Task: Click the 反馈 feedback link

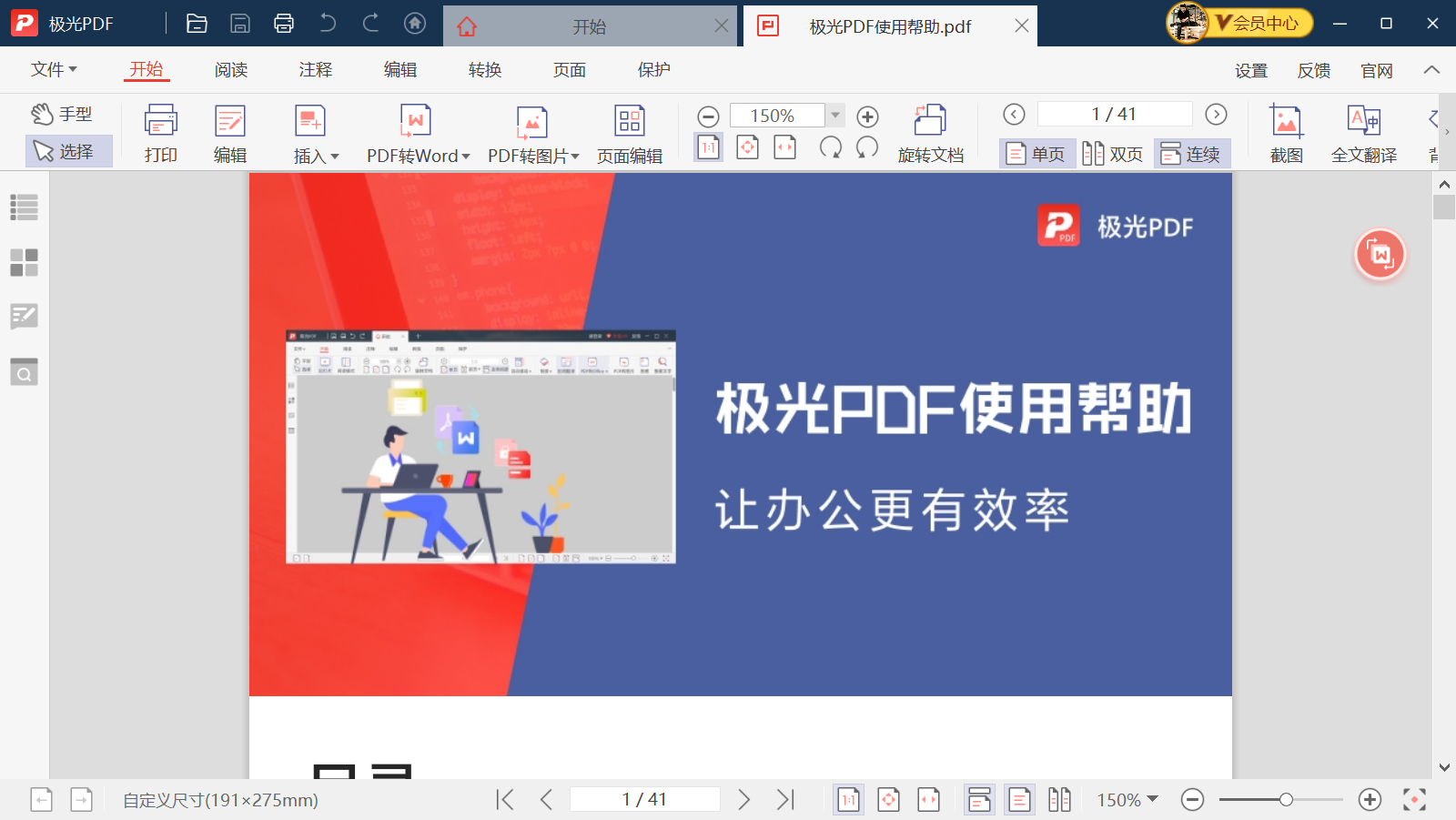Action: tap(1313, 70)
